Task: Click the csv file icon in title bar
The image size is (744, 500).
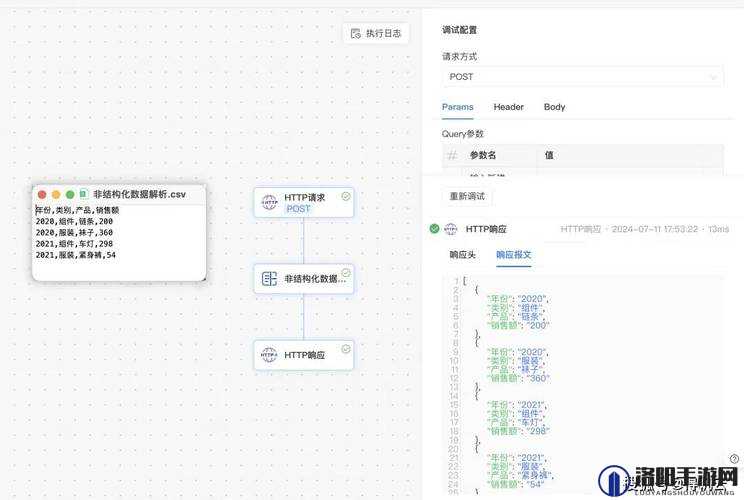Action: coord(84,194)
